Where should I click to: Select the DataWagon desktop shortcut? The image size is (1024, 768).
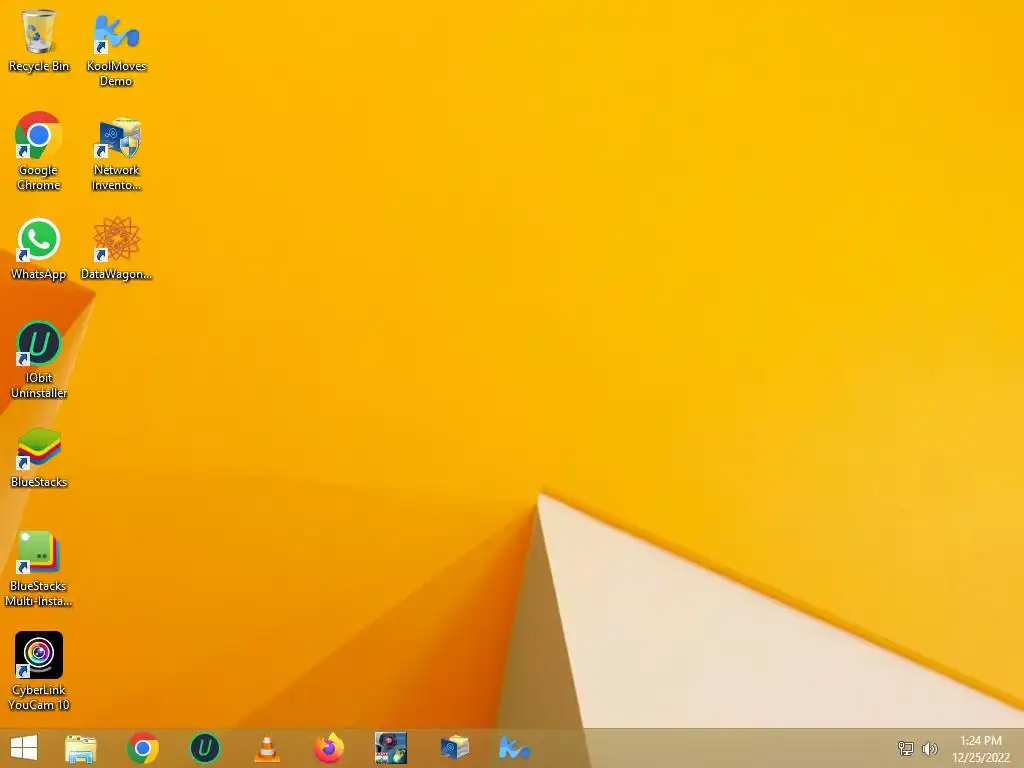(116, 249)
